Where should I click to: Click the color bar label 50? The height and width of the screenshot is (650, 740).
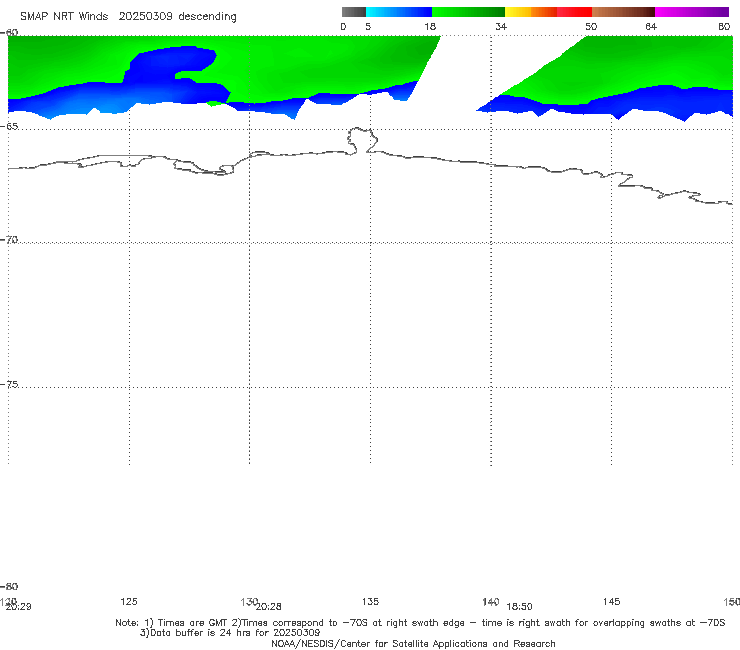[591, 27]
